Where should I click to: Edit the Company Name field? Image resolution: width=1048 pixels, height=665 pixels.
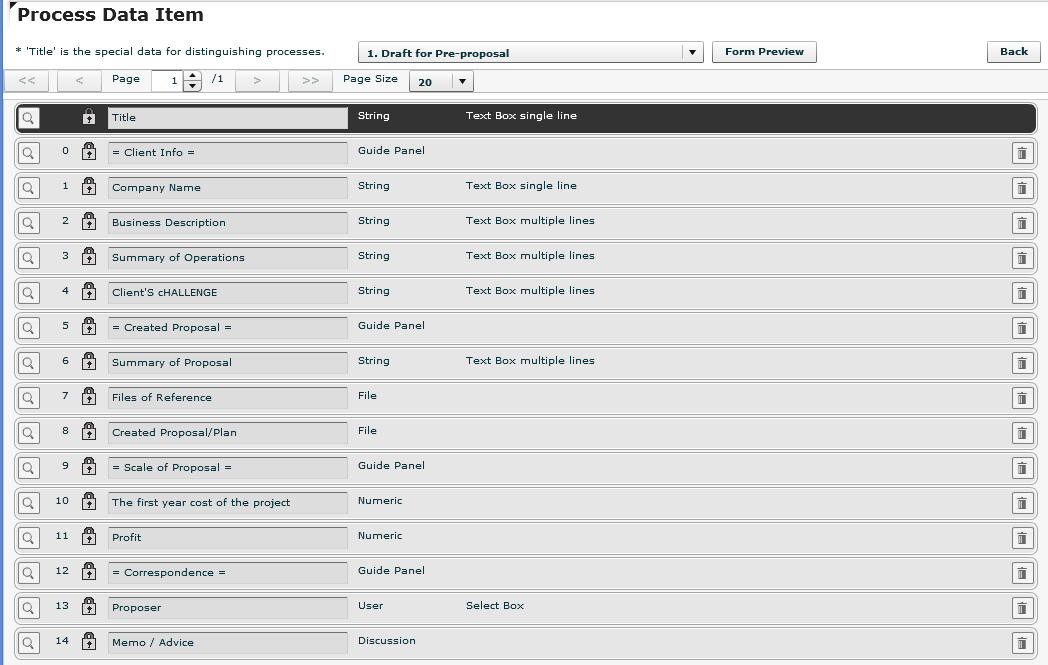[x=228, y=188]
